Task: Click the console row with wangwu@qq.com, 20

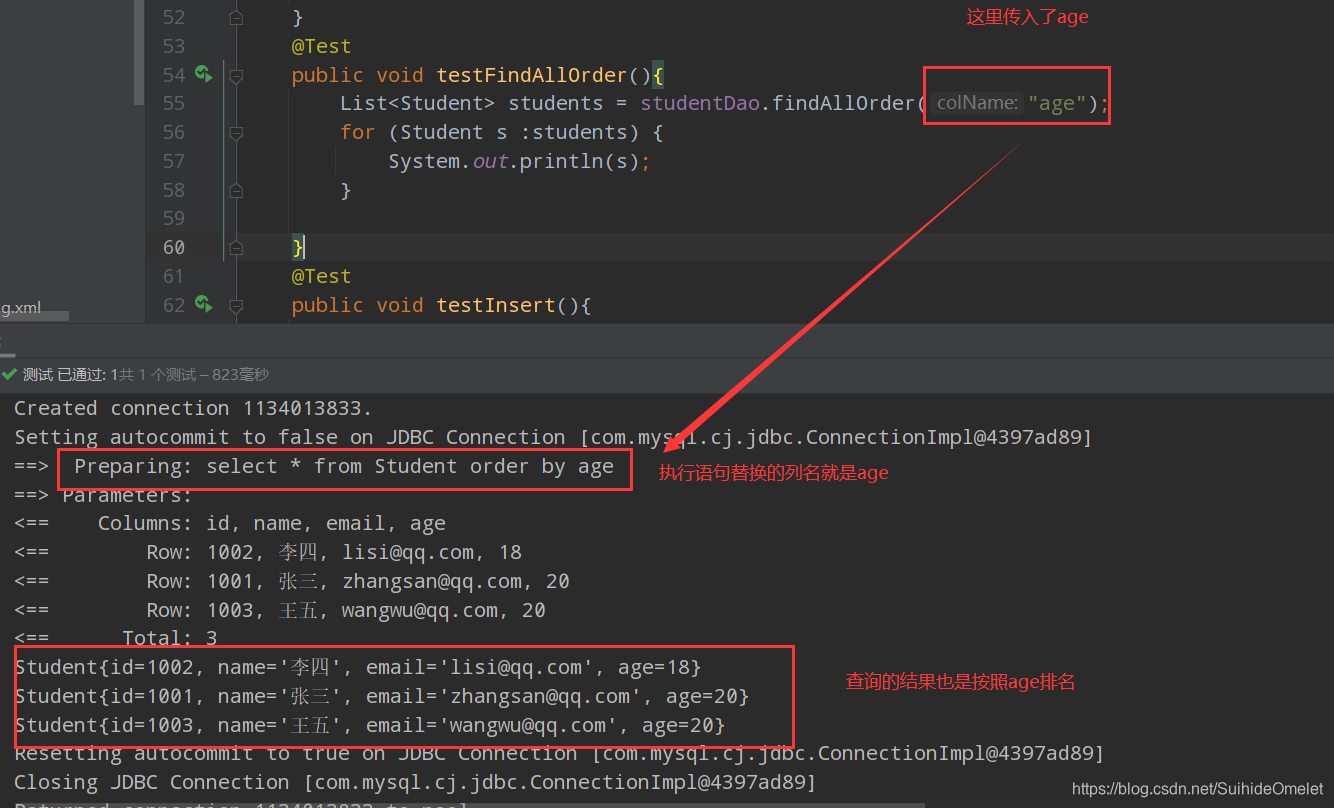Action: [280, 610]
